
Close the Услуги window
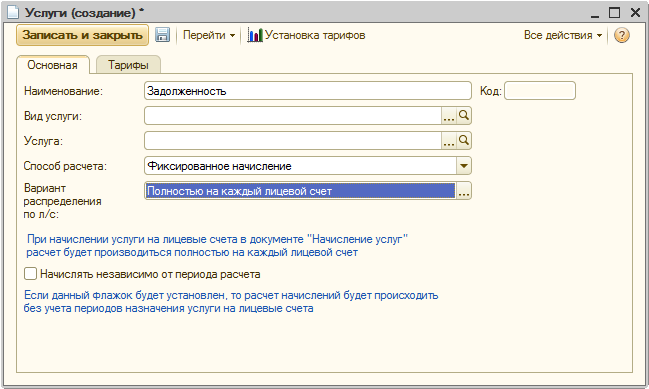coord(635,13)
